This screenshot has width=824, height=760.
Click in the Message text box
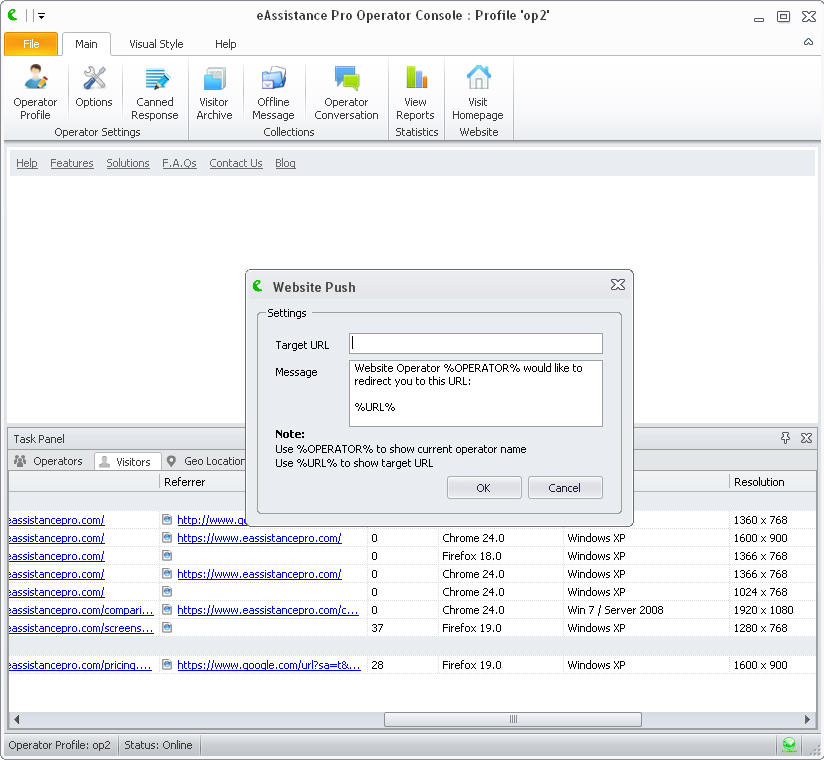[x=476, y=393]
